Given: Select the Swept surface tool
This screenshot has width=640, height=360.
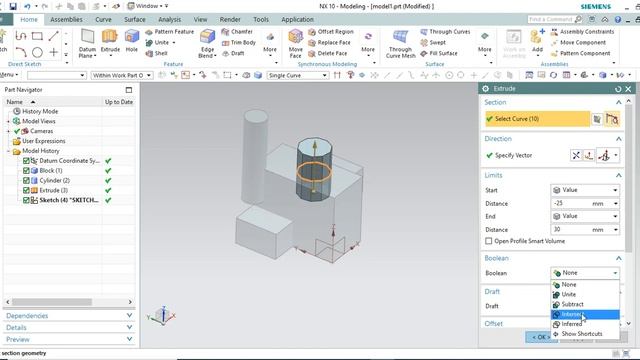Looking at the screenshot, I should [433, 42].
